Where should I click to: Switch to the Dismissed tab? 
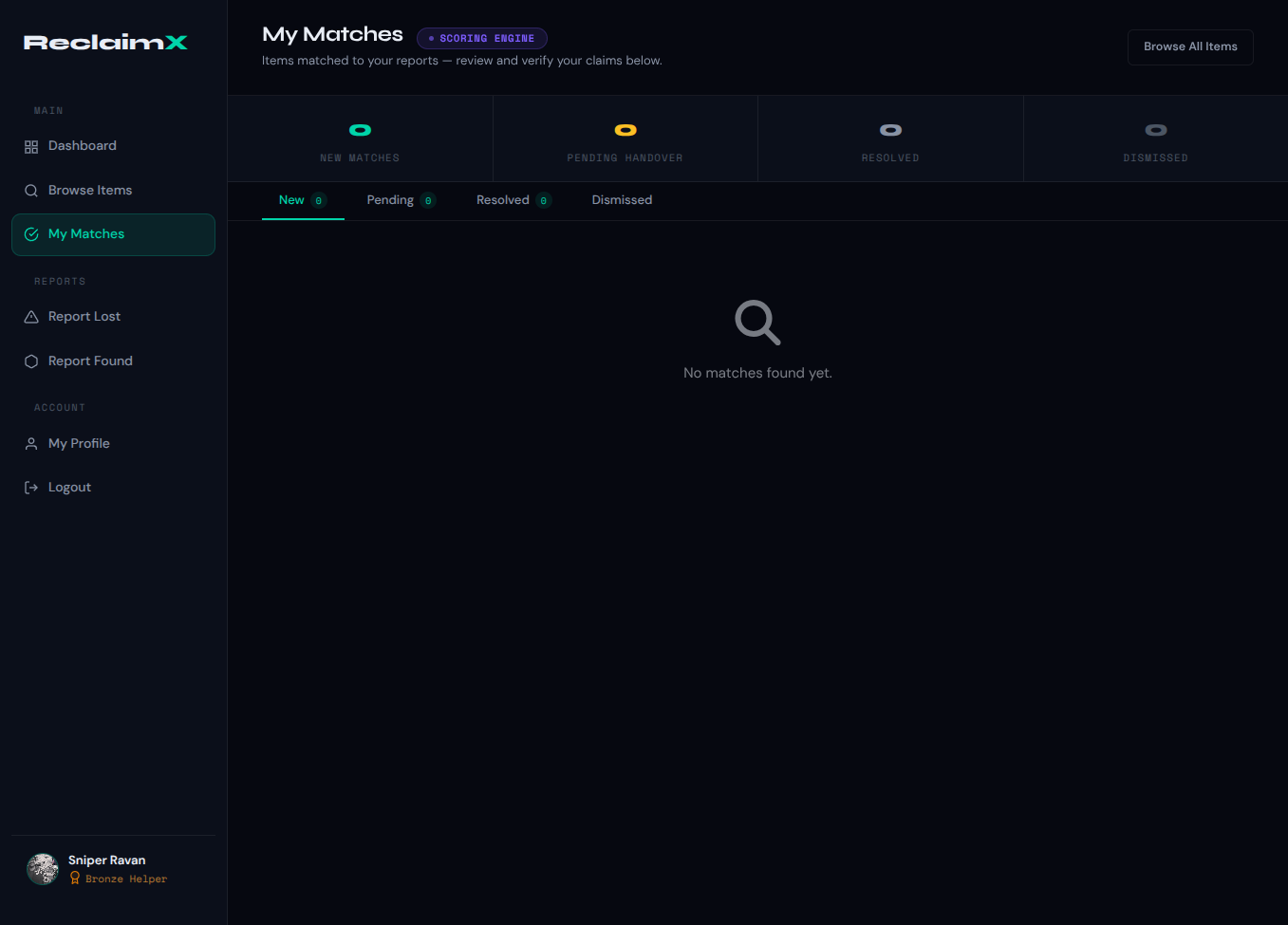point(622,200)
